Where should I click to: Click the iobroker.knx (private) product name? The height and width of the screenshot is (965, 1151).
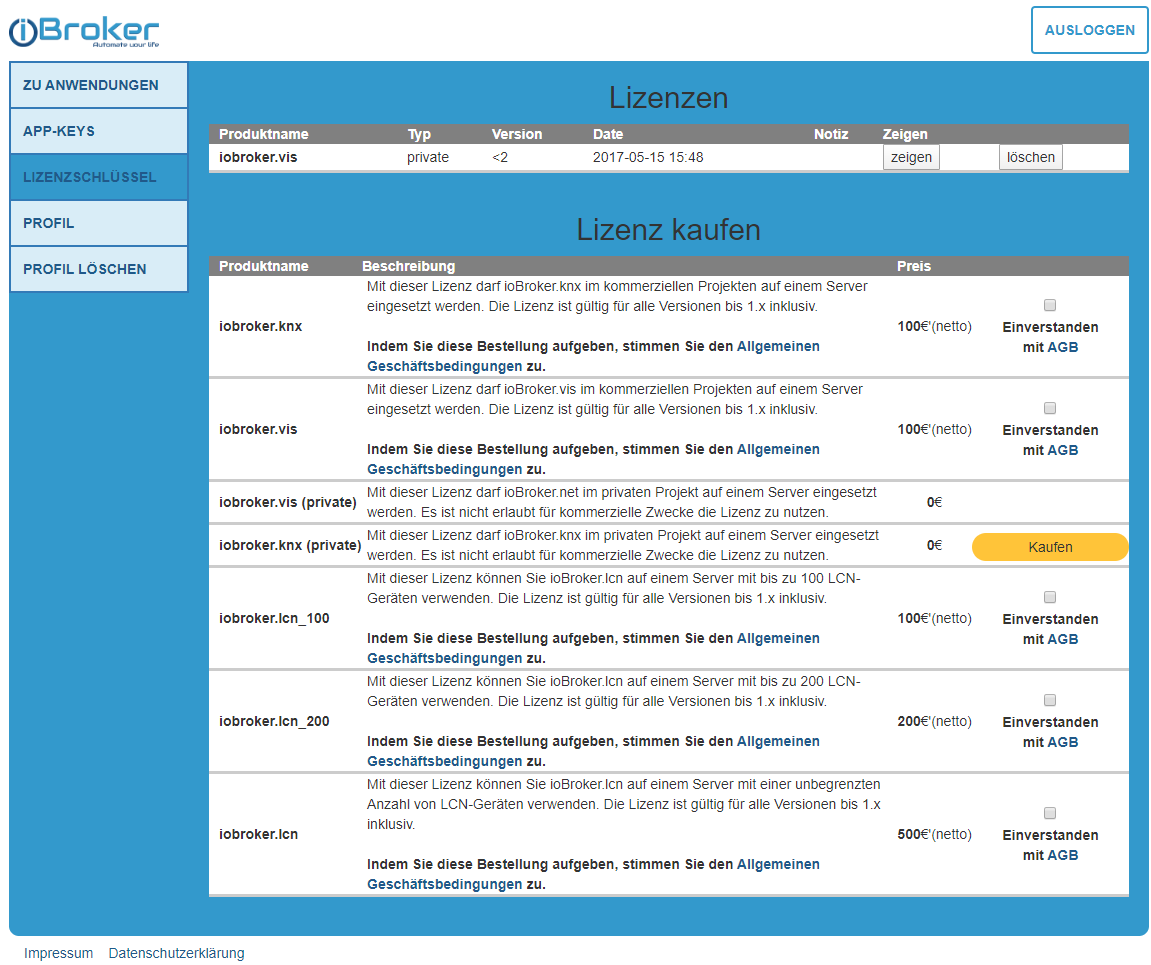(x=290, y=545)
